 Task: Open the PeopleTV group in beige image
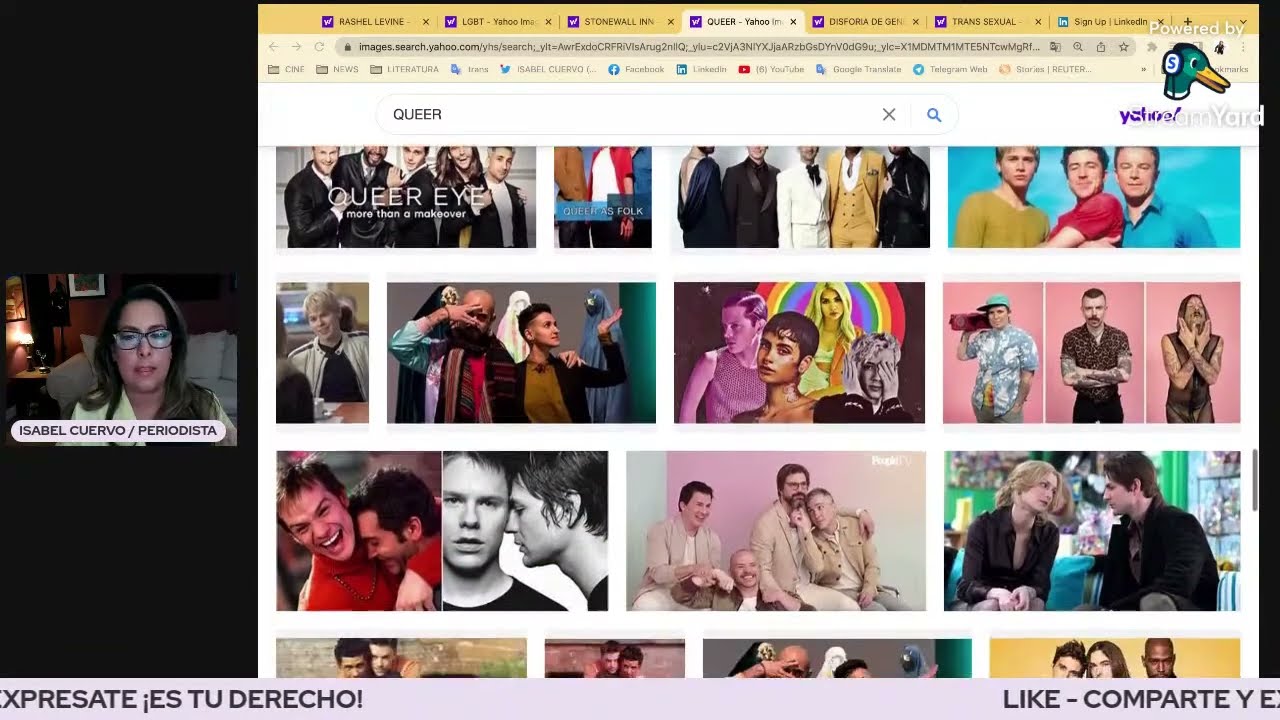point(776,531)
